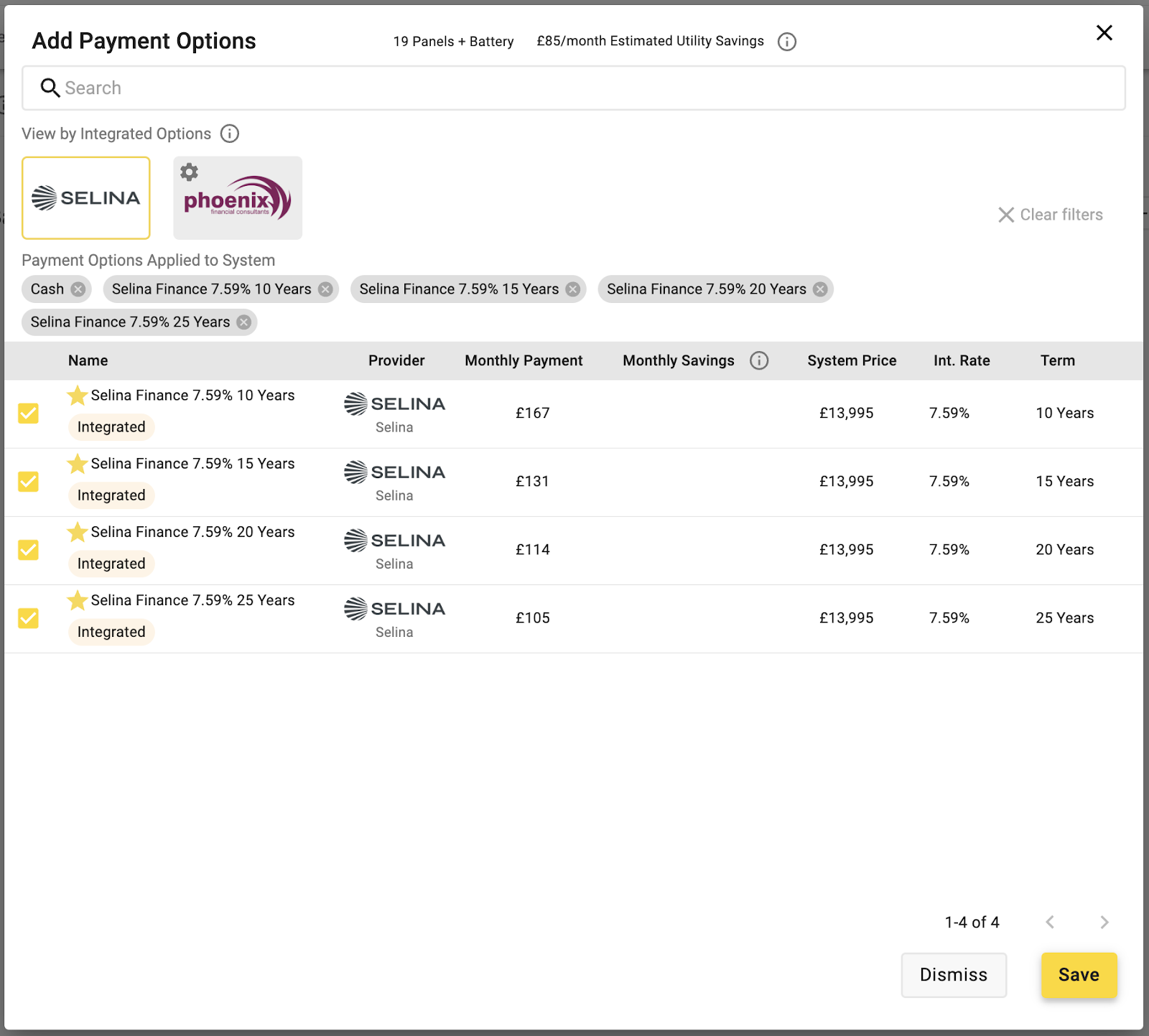
Task: Click star icon on 20 Years row
Action: pyautogui.click(x=78, y=532)
